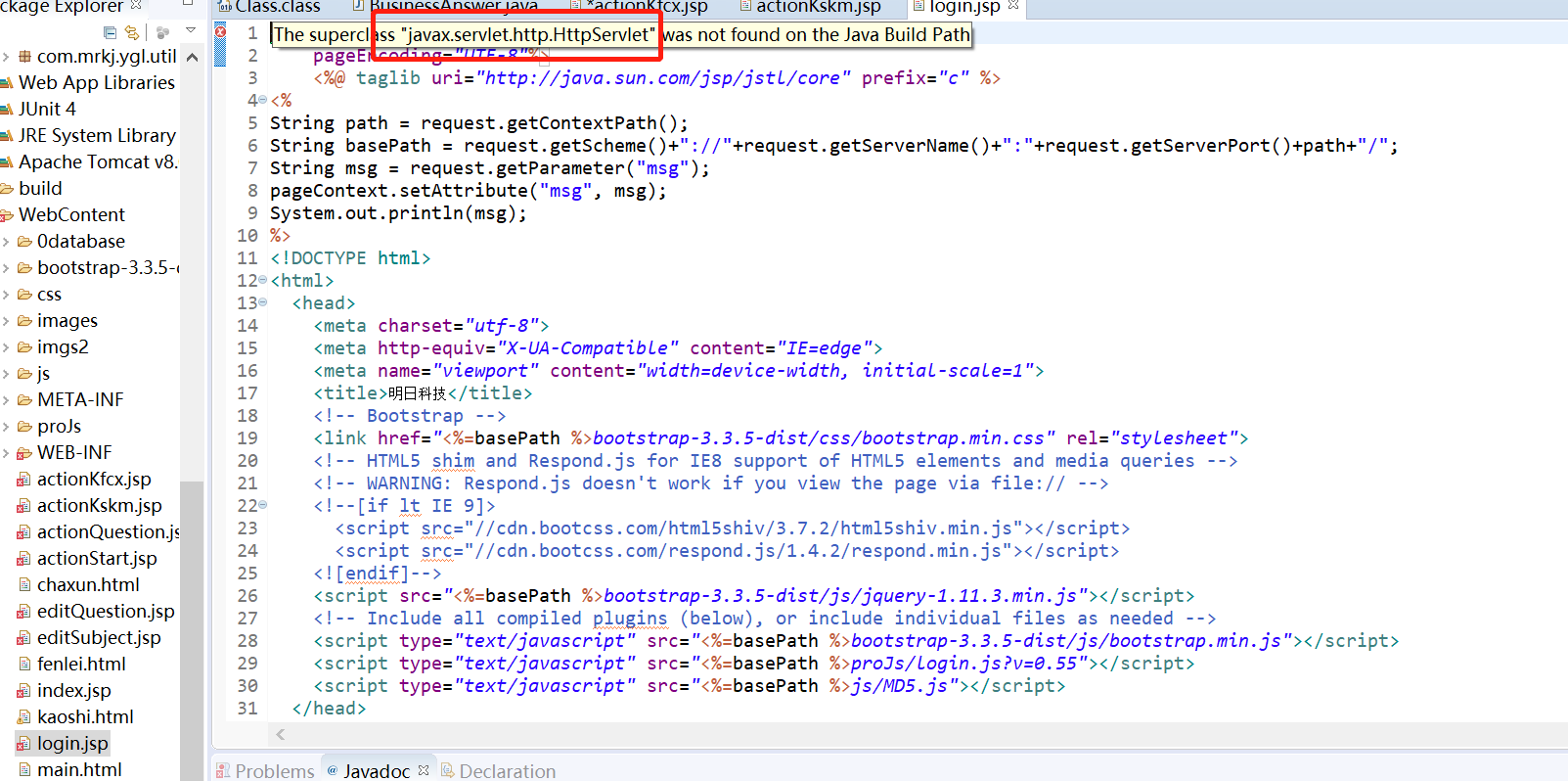Expand the WEB-INF folder
This screenshot has height=781, width=1568.
coord(6,452)
